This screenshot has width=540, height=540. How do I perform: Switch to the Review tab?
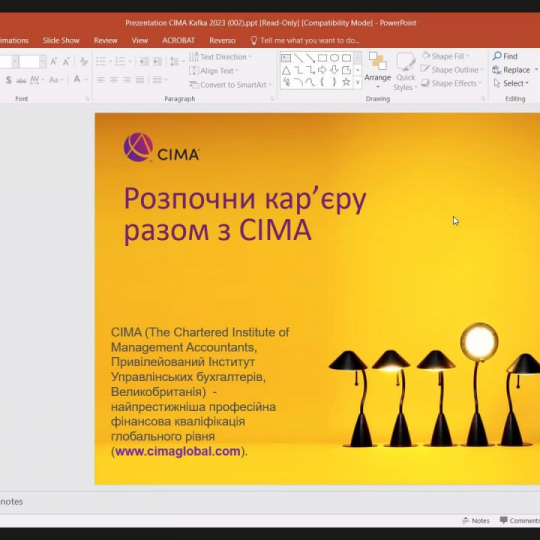(x=105, y=41)
